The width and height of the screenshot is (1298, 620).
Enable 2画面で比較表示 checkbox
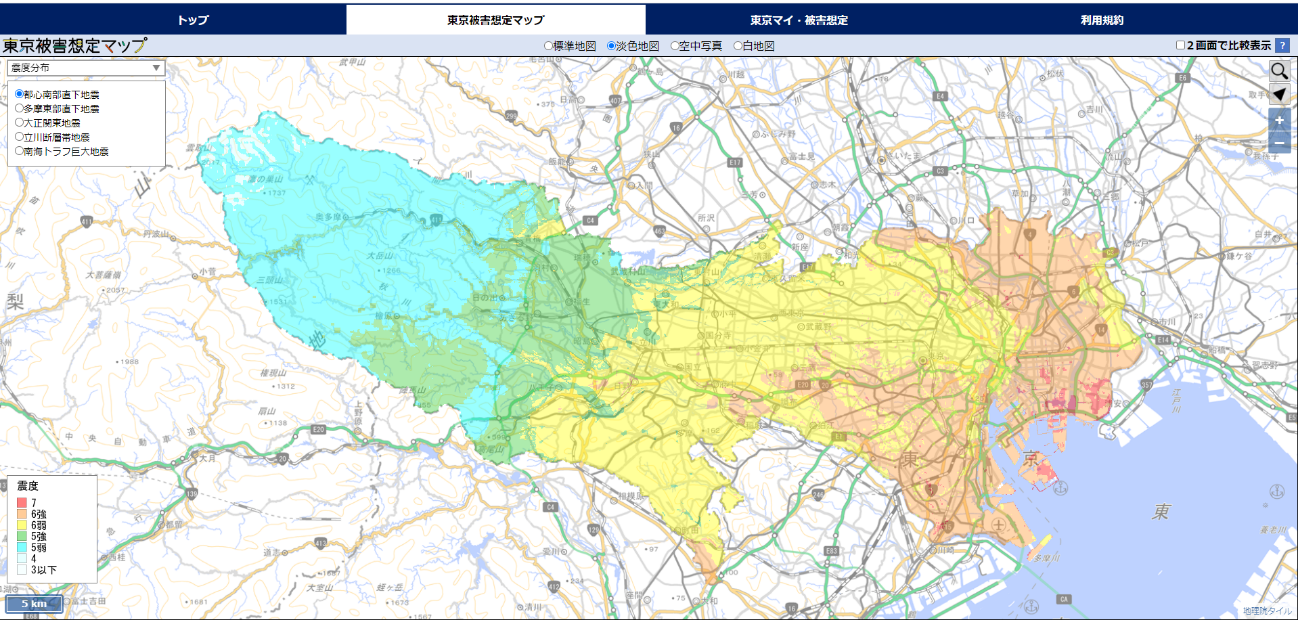click(x=1181, y=46)
